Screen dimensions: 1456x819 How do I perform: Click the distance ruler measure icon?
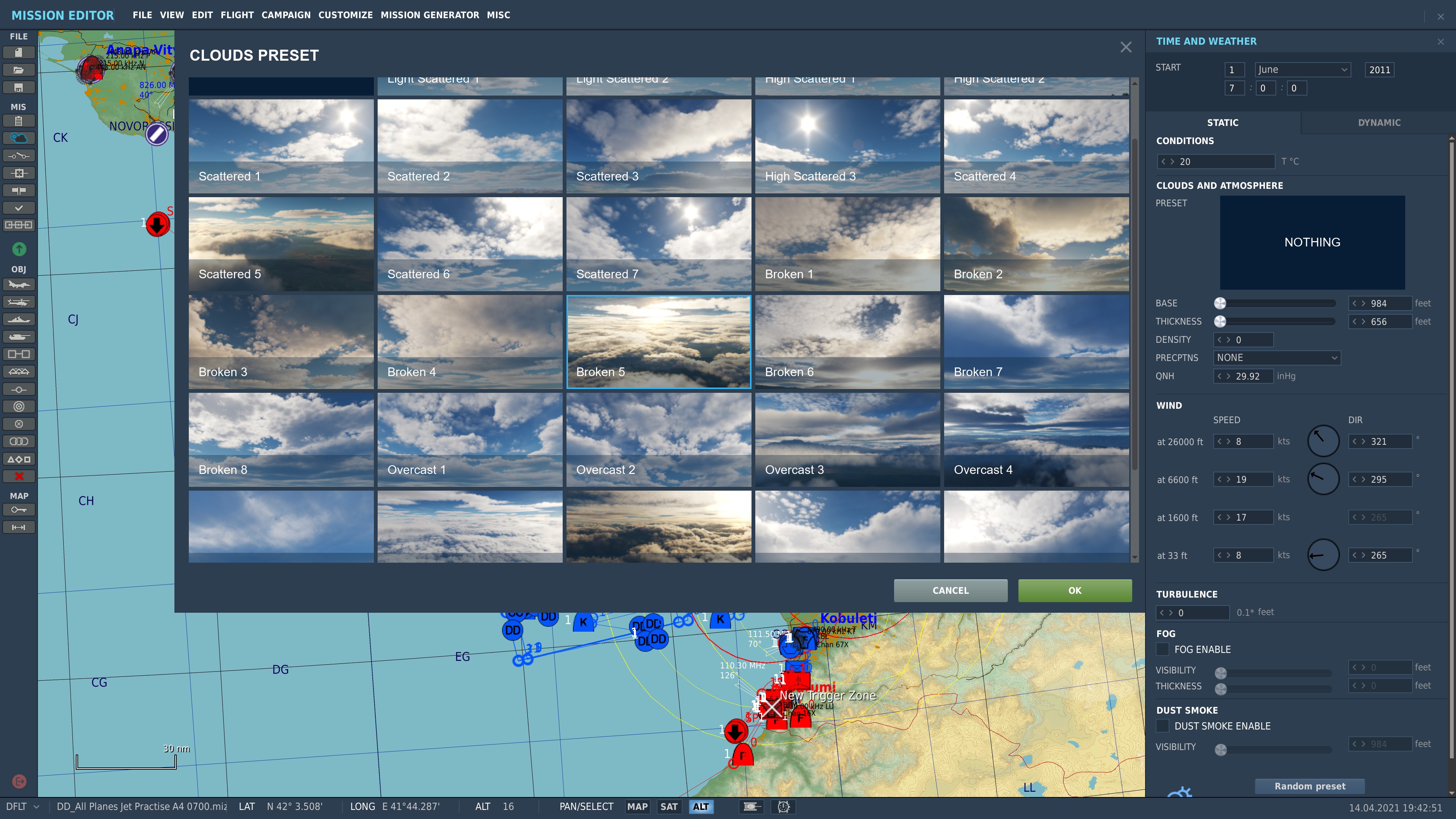pyautogui.click(x=19, y=527)
